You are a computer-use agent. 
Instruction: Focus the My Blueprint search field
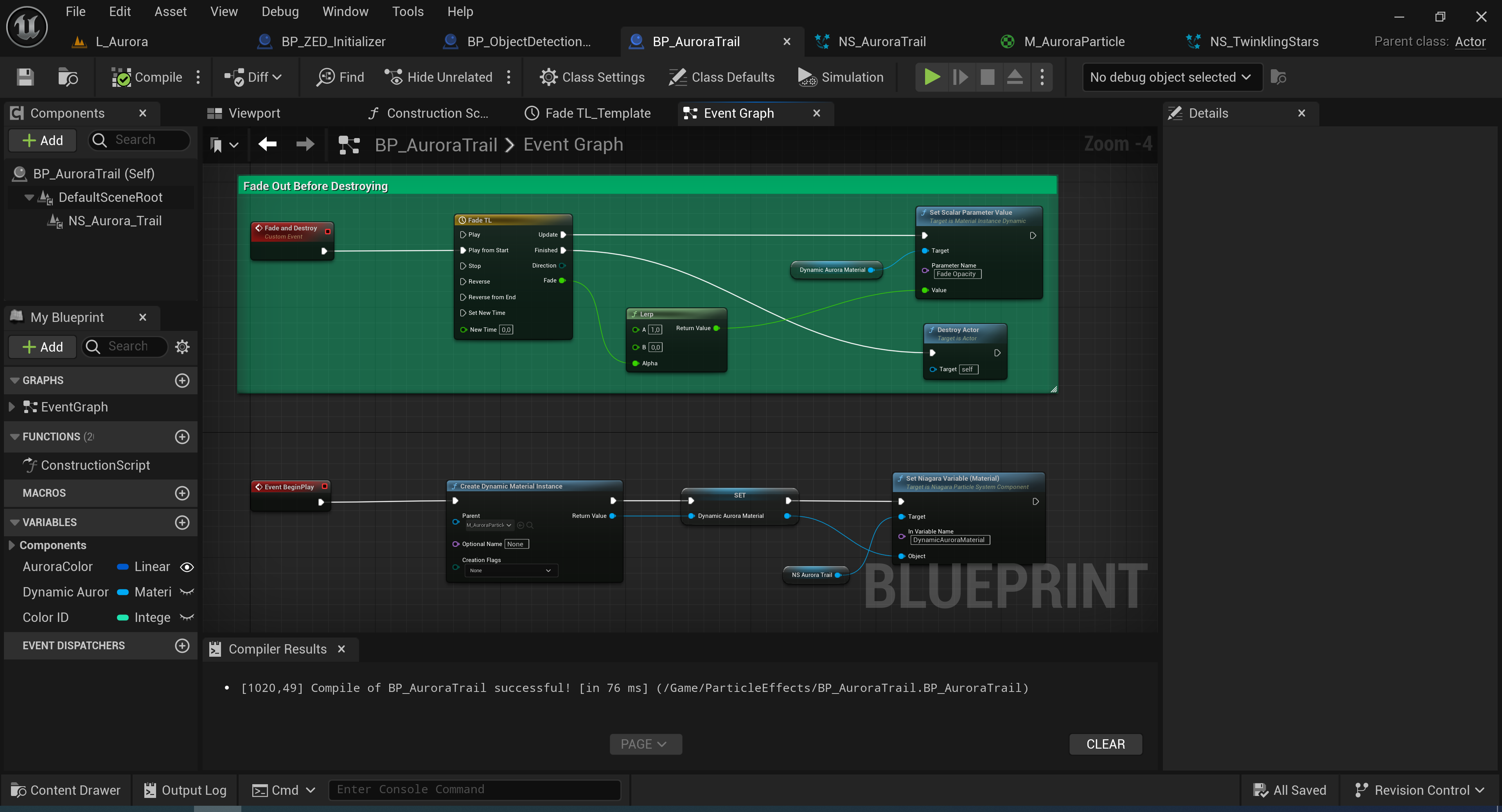125,346
